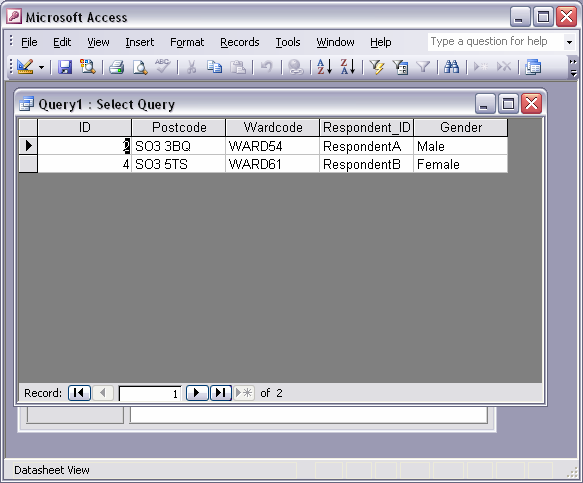Viewport: 583px width, 483px height.
Task: Apply Filter By Selection icon
Action: (x=377, y=67)
